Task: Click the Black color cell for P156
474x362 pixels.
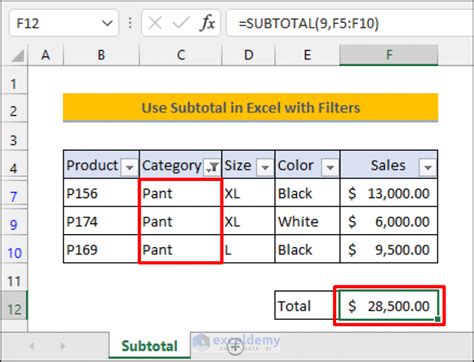Action: [307, 193]
